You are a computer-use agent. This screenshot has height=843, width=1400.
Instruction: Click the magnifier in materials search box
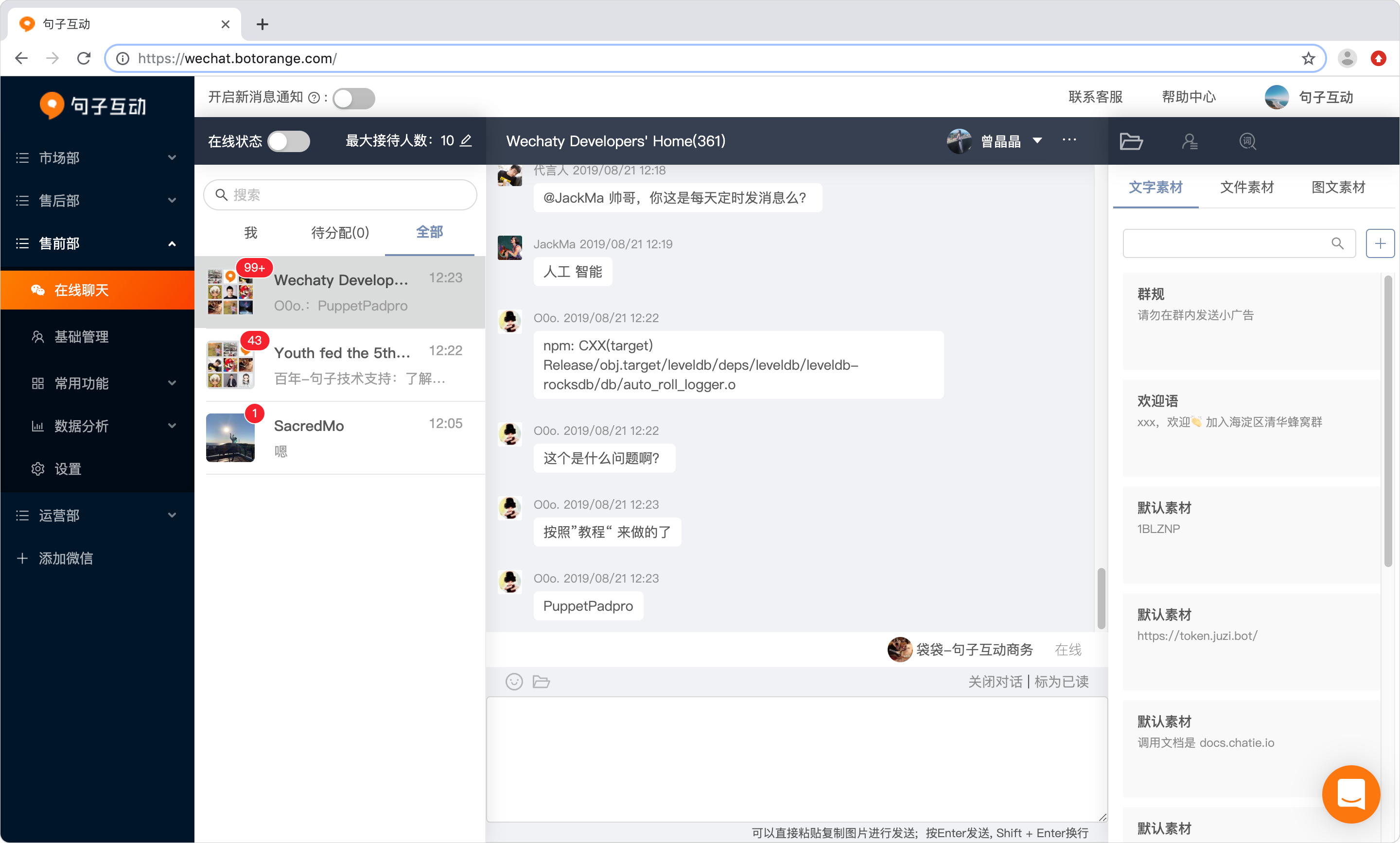click(x=1337, y=243)
